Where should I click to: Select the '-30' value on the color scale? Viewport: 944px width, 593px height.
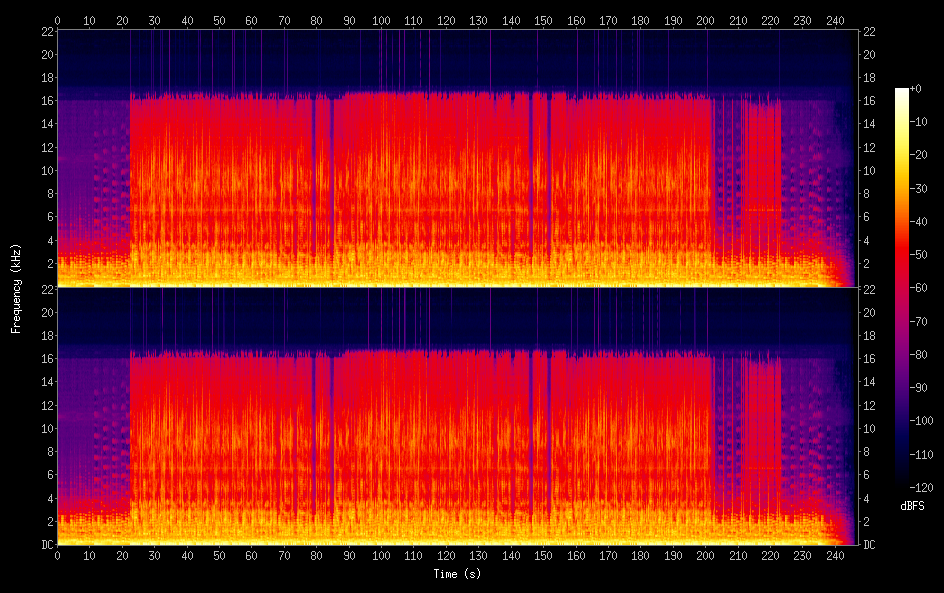[919, 188]
